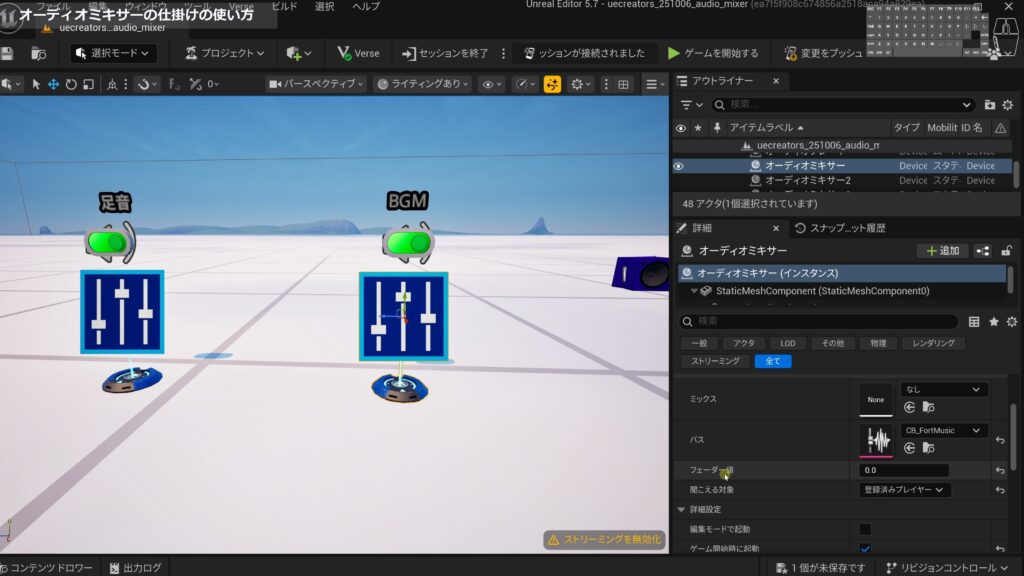Open the Verse button in the toolbar
The height and width of the screenshot is (576, 1024).
pyautogui.click(x=358, y=53)
